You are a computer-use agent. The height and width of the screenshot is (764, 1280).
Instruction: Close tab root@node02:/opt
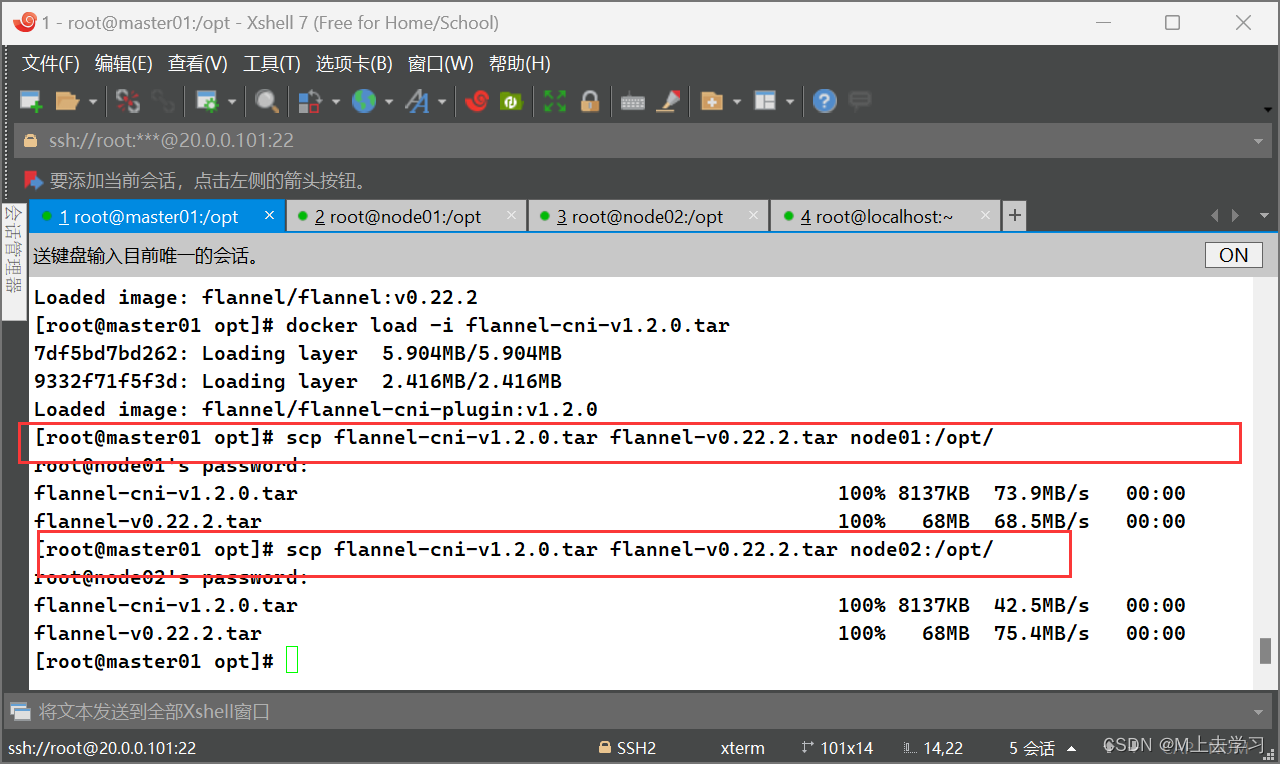tap(754, 215)
